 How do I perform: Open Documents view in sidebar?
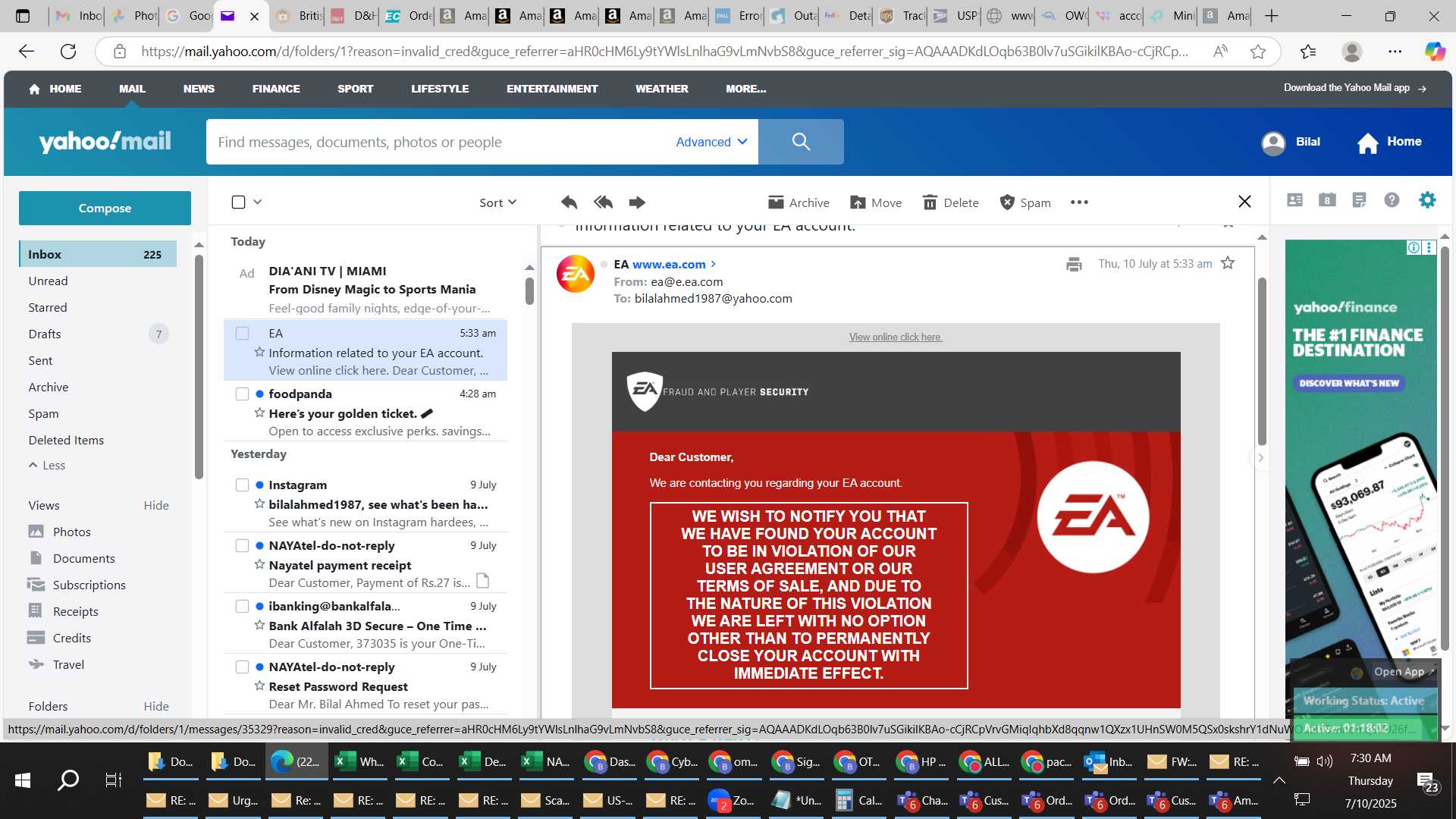pos(83,559)
